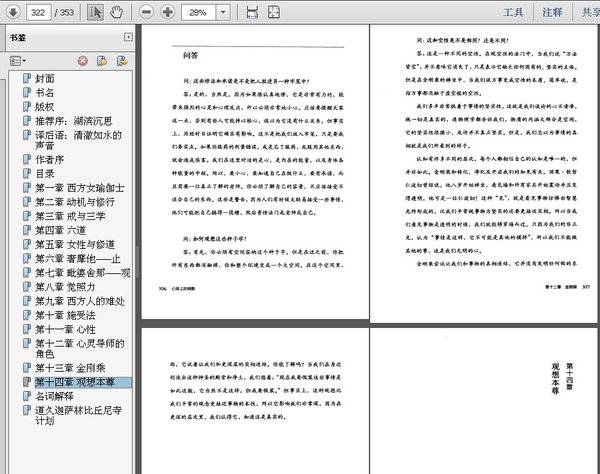The height and width of the screenshot is (474, 600).
Task: Edit the zoom percentage field showing 28%
Action: click(x=198, y=12)
